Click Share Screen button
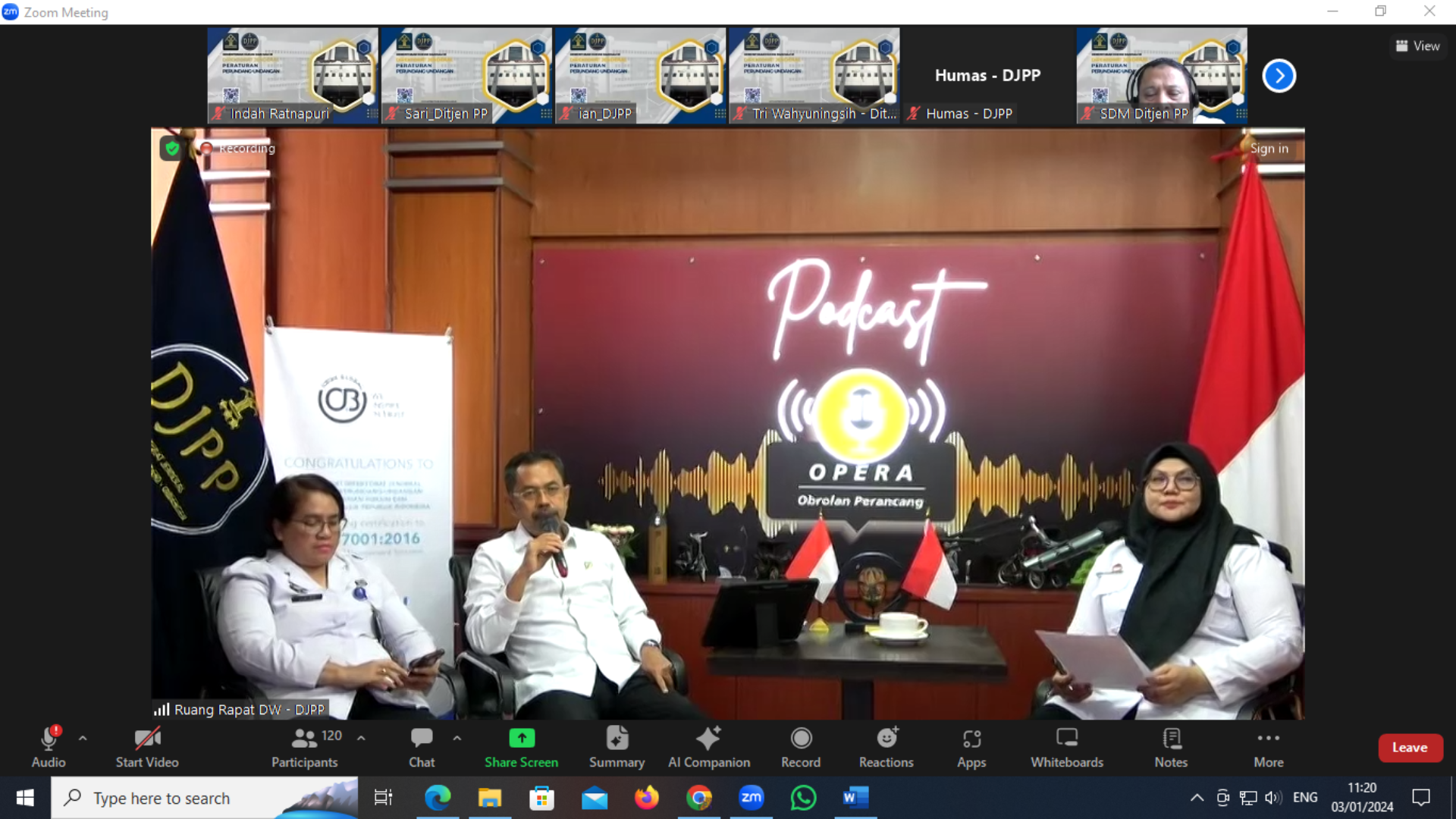This screenshot has height=819, width=1456. click(x=522, y=747)
